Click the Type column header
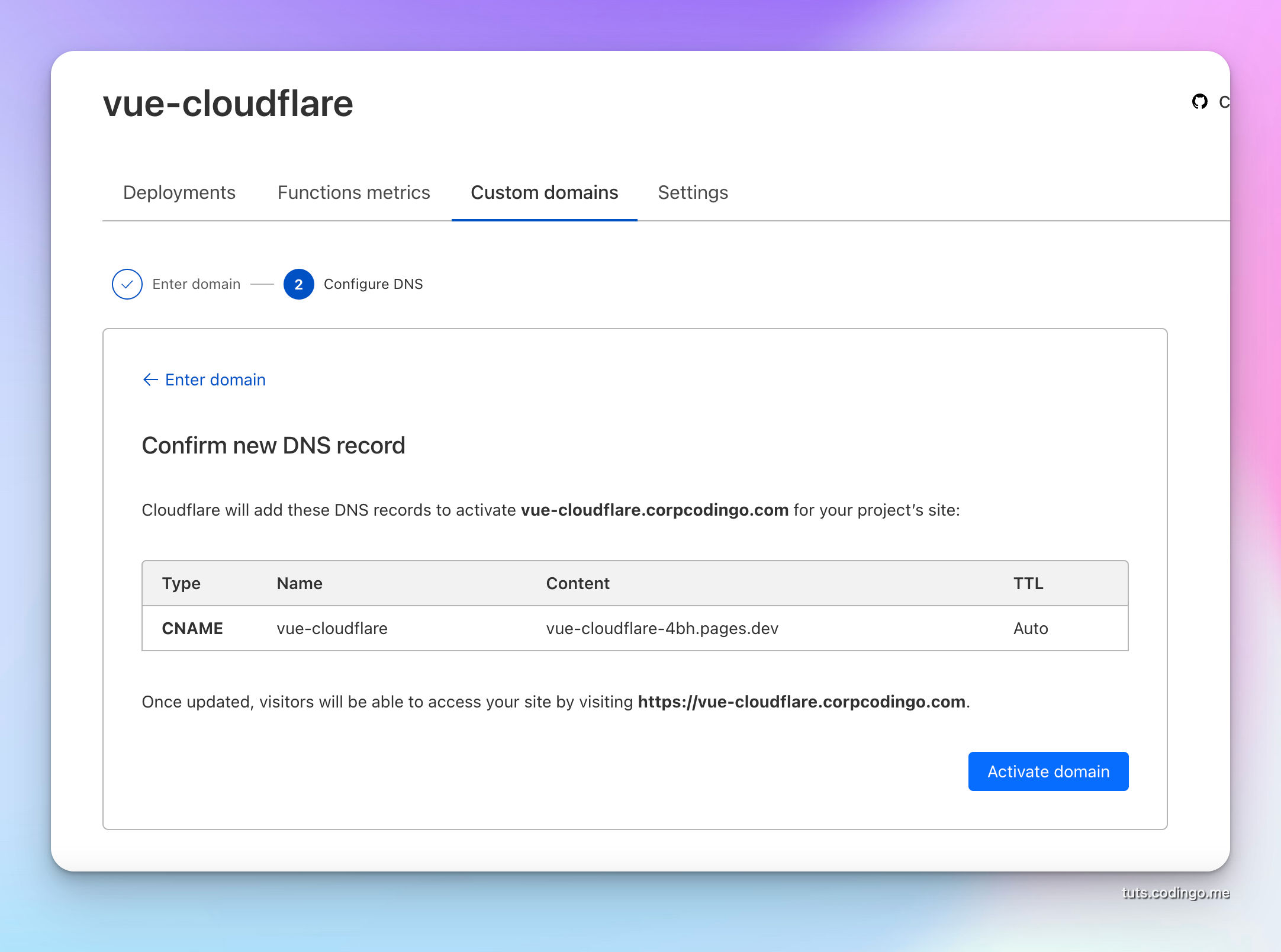 pyautogui.click(x=181, y=583)
